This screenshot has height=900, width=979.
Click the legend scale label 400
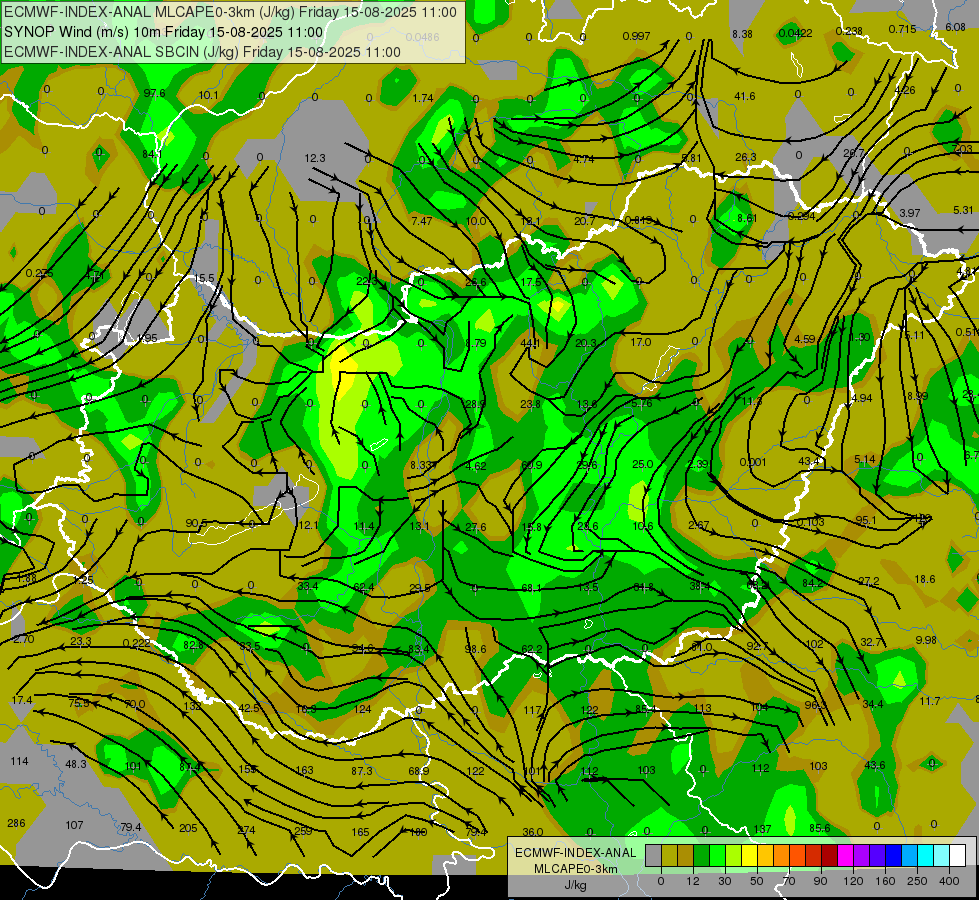click(949, 881)
